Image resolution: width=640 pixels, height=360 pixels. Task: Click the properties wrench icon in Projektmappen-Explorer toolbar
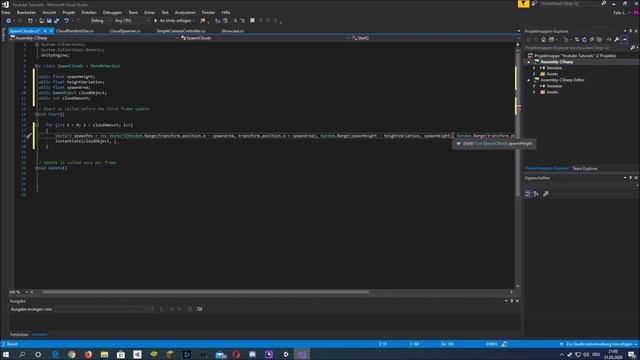[617, 40]
